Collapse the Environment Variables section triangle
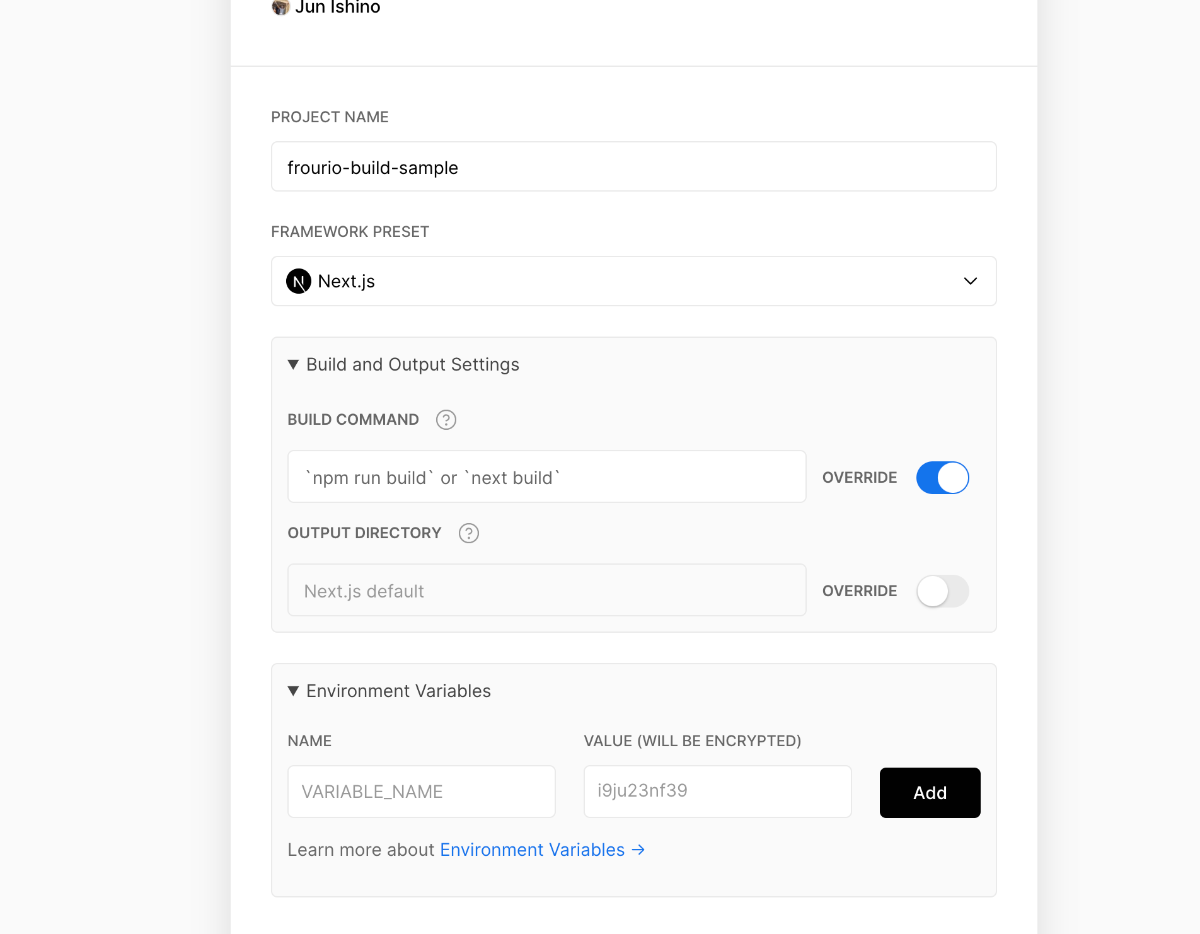This screenshot has height=934, width=1200. (294, 691)
